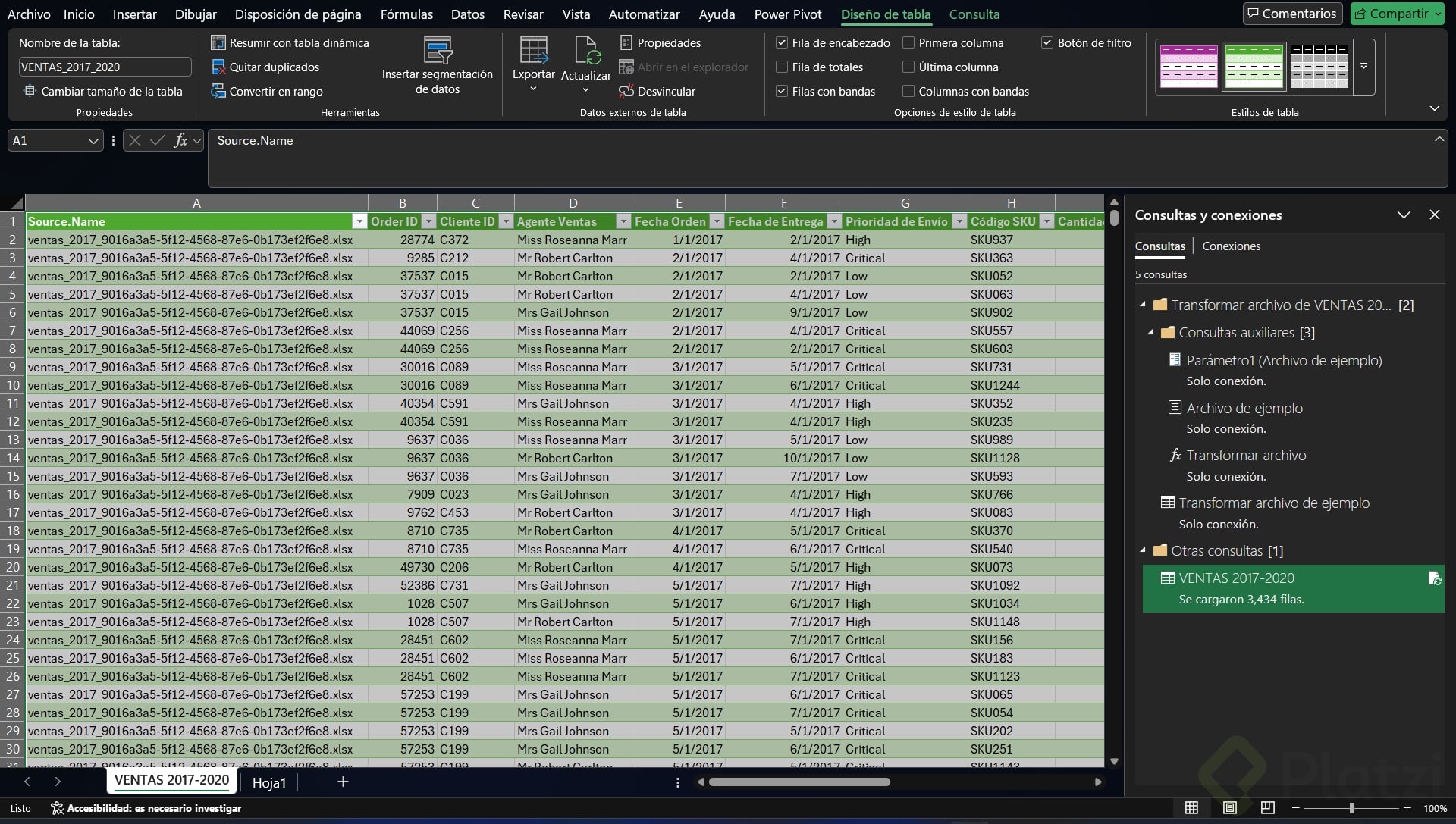
Task: Select the green table style swatch
Action: click(1254, 67)
